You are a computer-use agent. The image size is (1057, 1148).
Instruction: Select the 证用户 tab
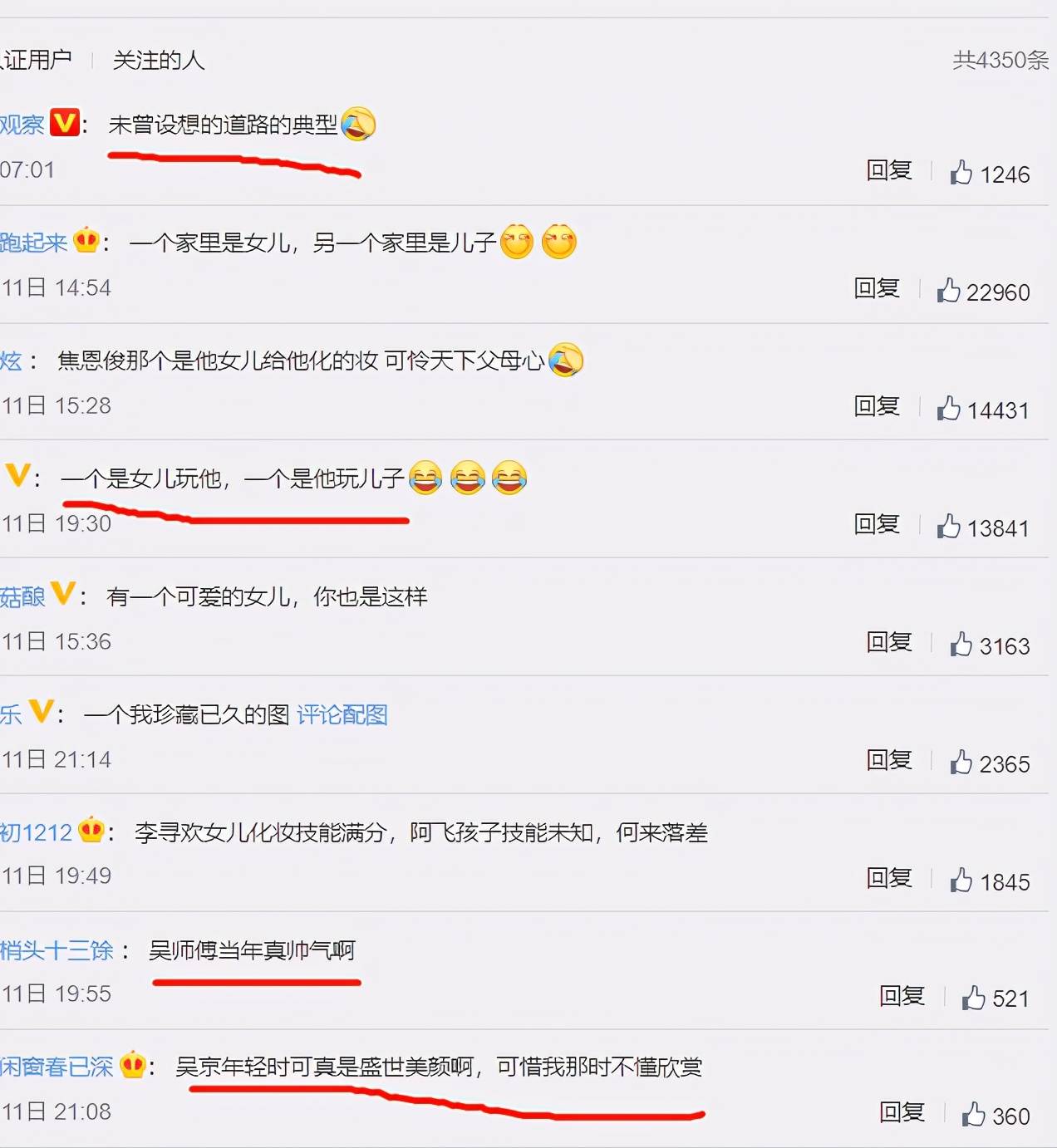tap(36, 60)
